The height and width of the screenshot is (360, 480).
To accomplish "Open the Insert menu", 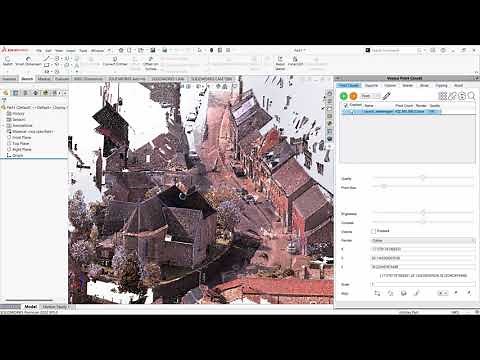I will (70, 51).
